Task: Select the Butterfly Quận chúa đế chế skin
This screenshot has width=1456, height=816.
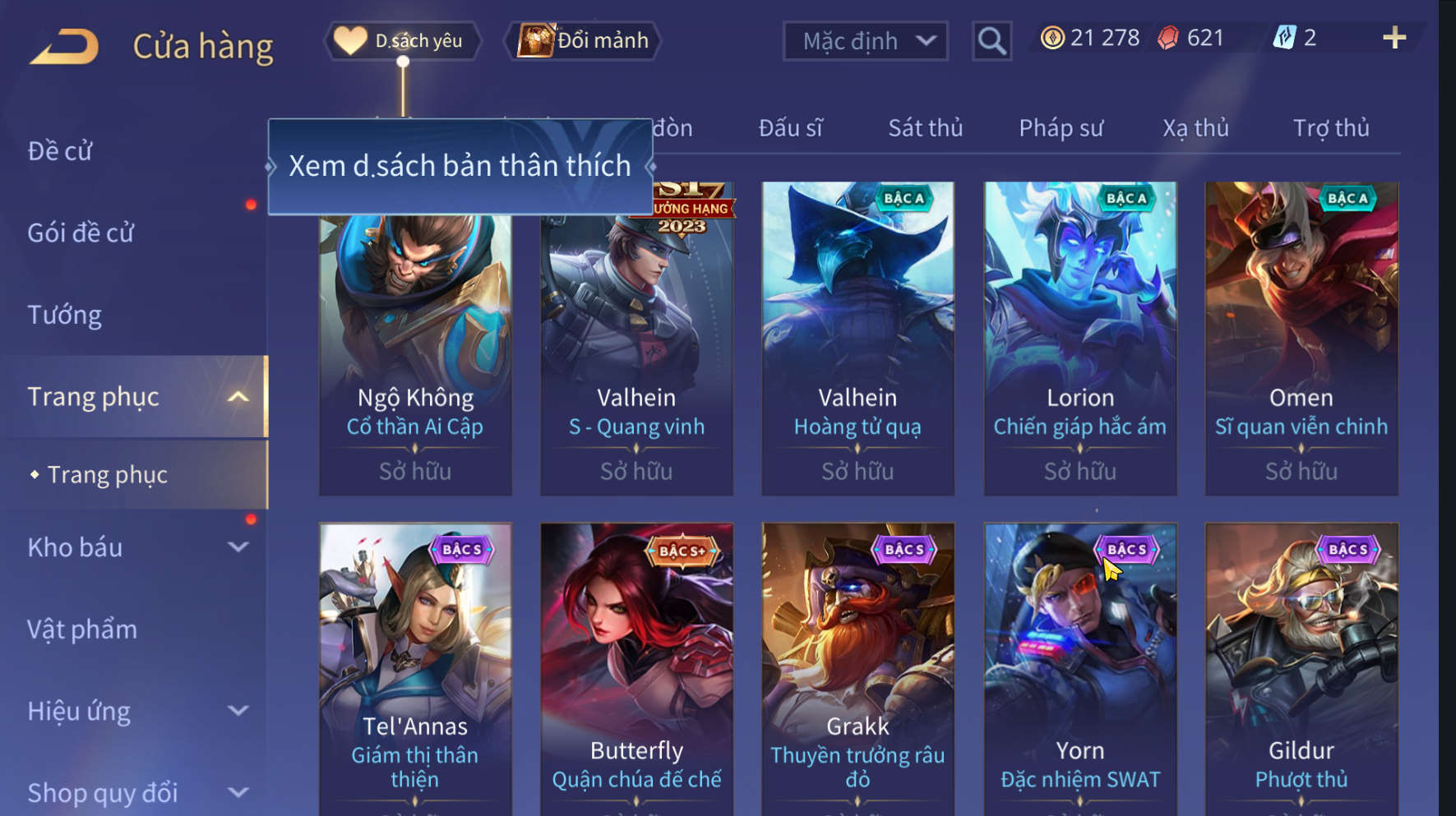Action: tap(636, 669)
